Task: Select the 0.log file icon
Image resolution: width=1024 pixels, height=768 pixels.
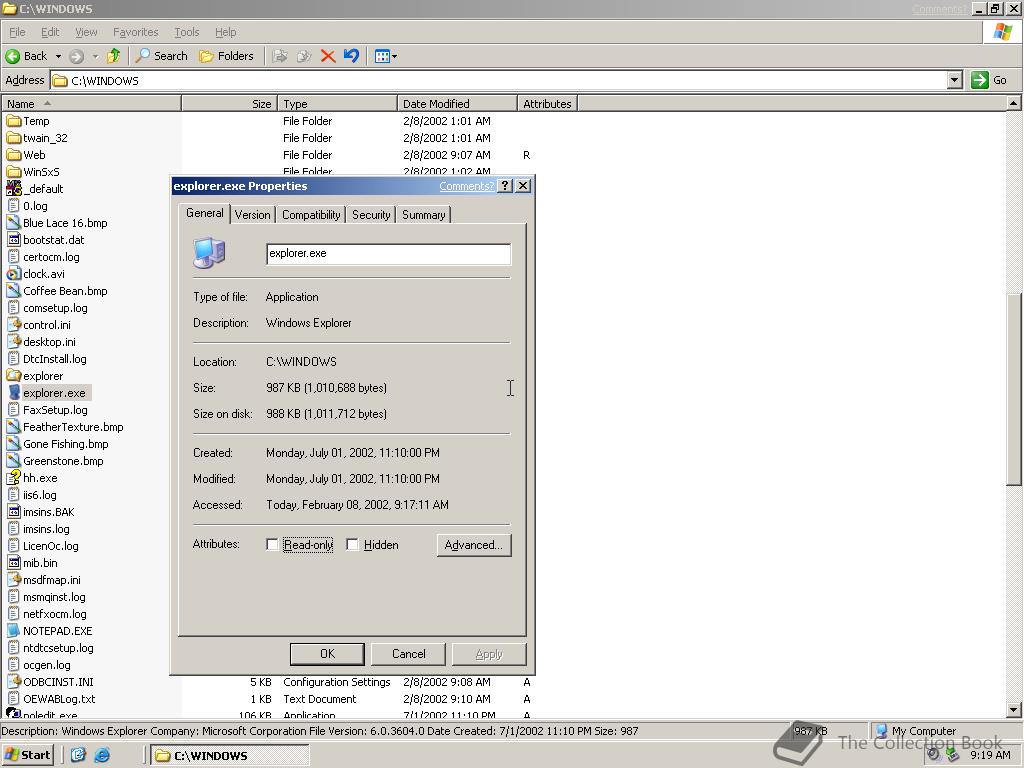Action: coord(14,206)
